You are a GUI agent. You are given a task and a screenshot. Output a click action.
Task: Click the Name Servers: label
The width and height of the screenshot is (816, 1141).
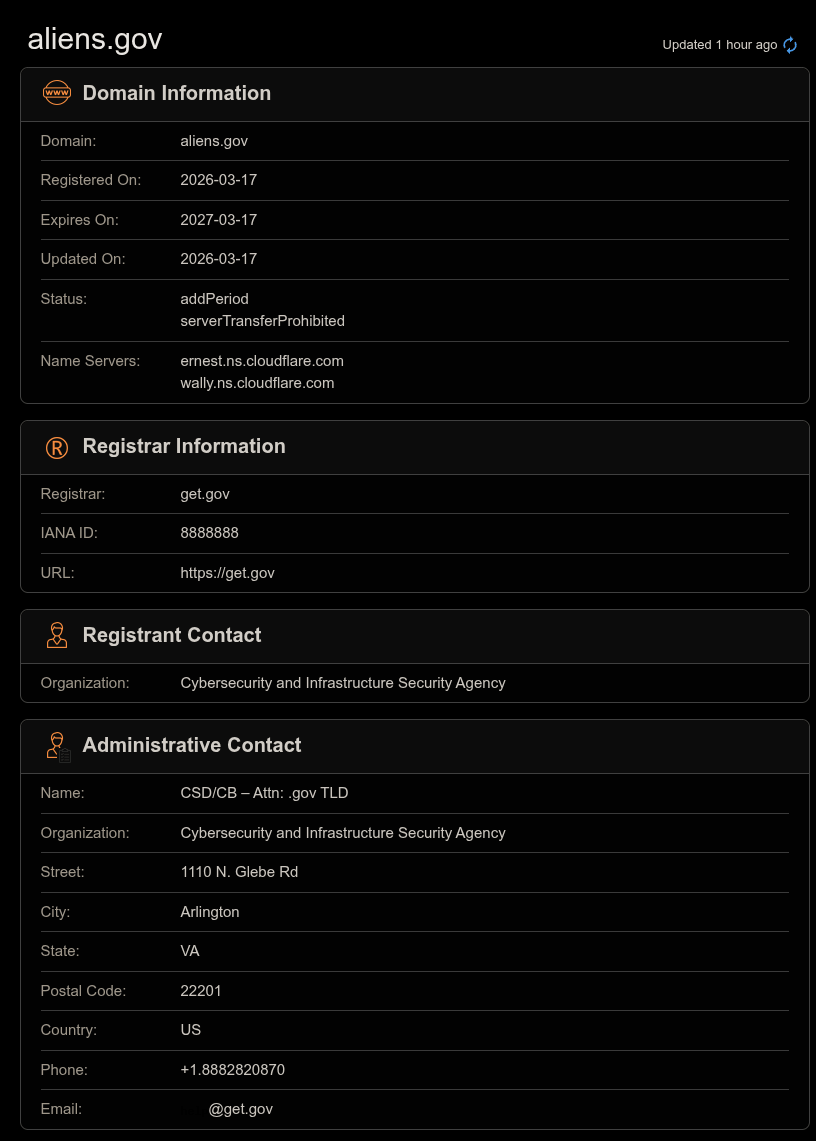[x=90, y=361]
